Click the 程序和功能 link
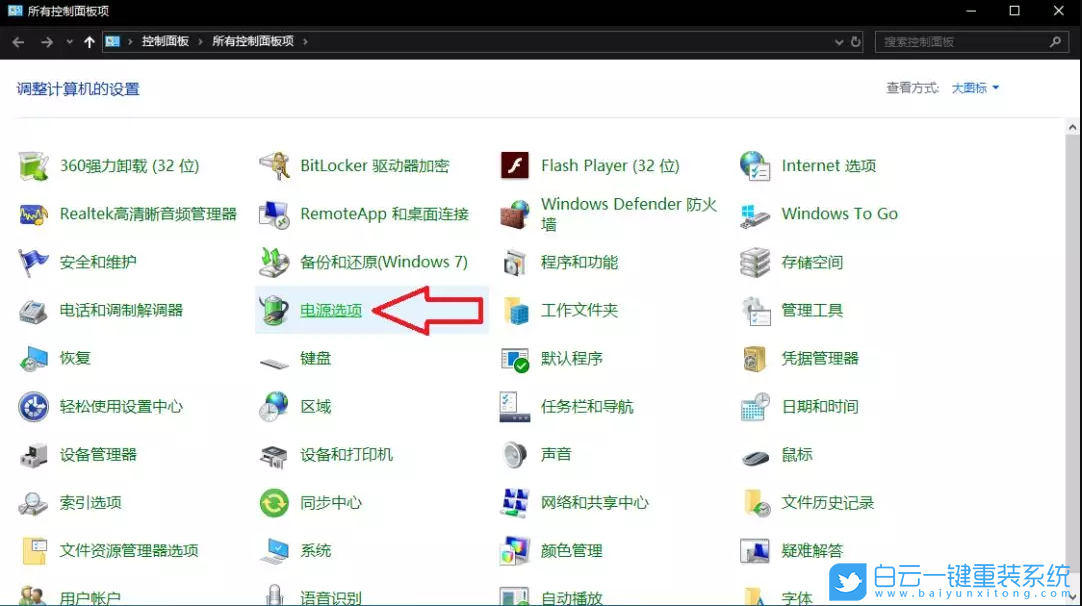 coord(579,262)
